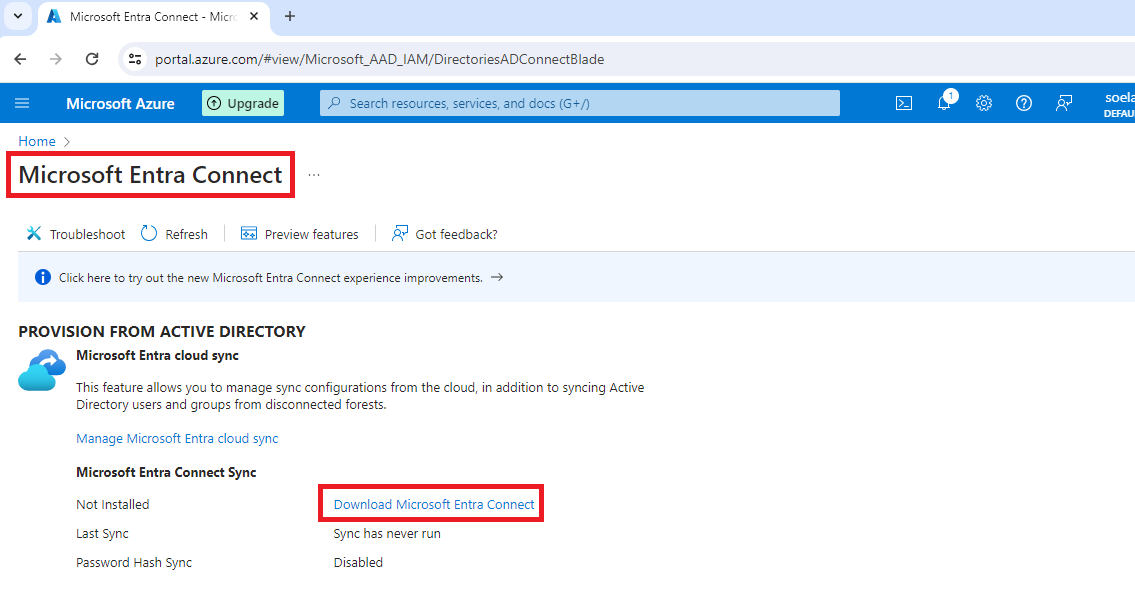Screen dimensions: 1135x606
Task: Open the feedback icon in header
Action: point(1063,104)
